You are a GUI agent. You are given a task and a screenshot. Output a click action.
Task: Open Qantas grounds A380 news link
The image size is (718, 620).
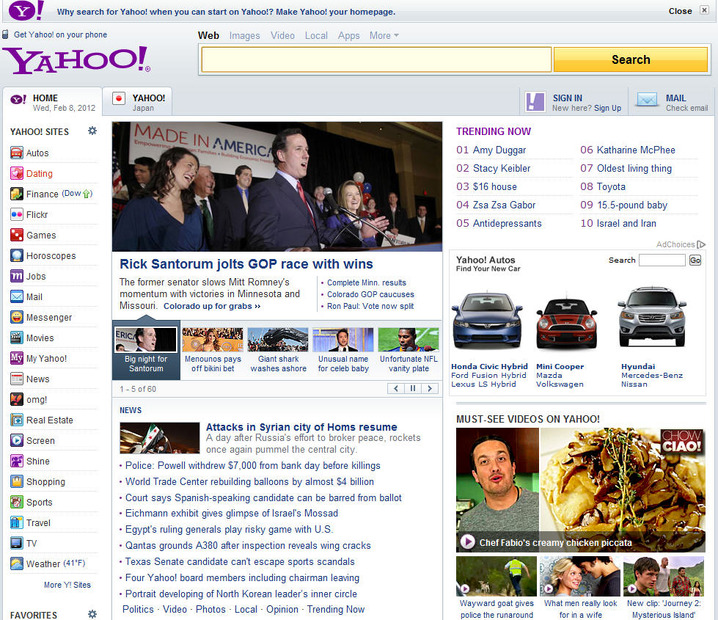tap(248, 545)
